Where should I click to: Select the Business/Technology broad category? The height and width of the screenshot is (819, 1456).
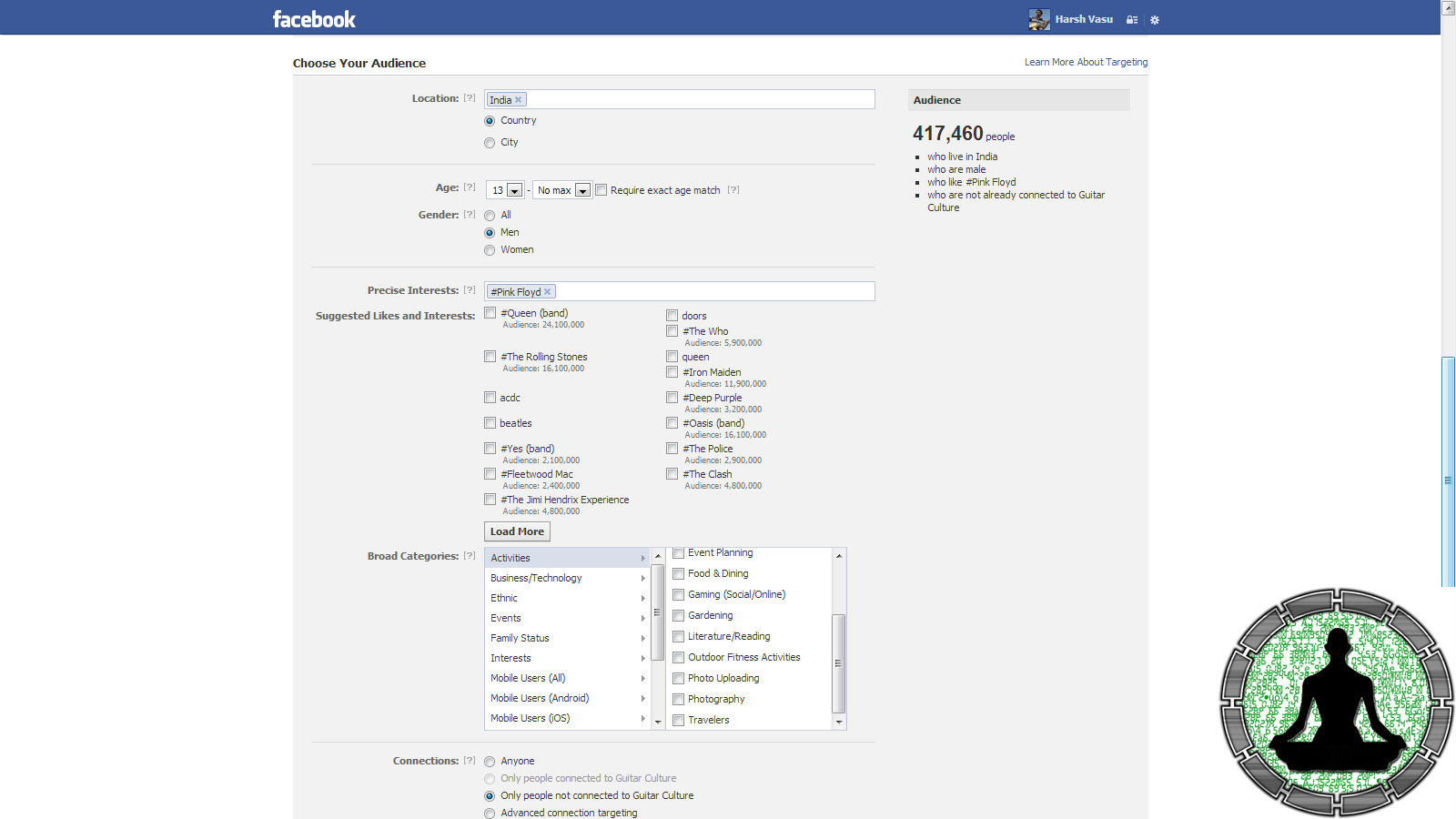[x=568, y=579]
